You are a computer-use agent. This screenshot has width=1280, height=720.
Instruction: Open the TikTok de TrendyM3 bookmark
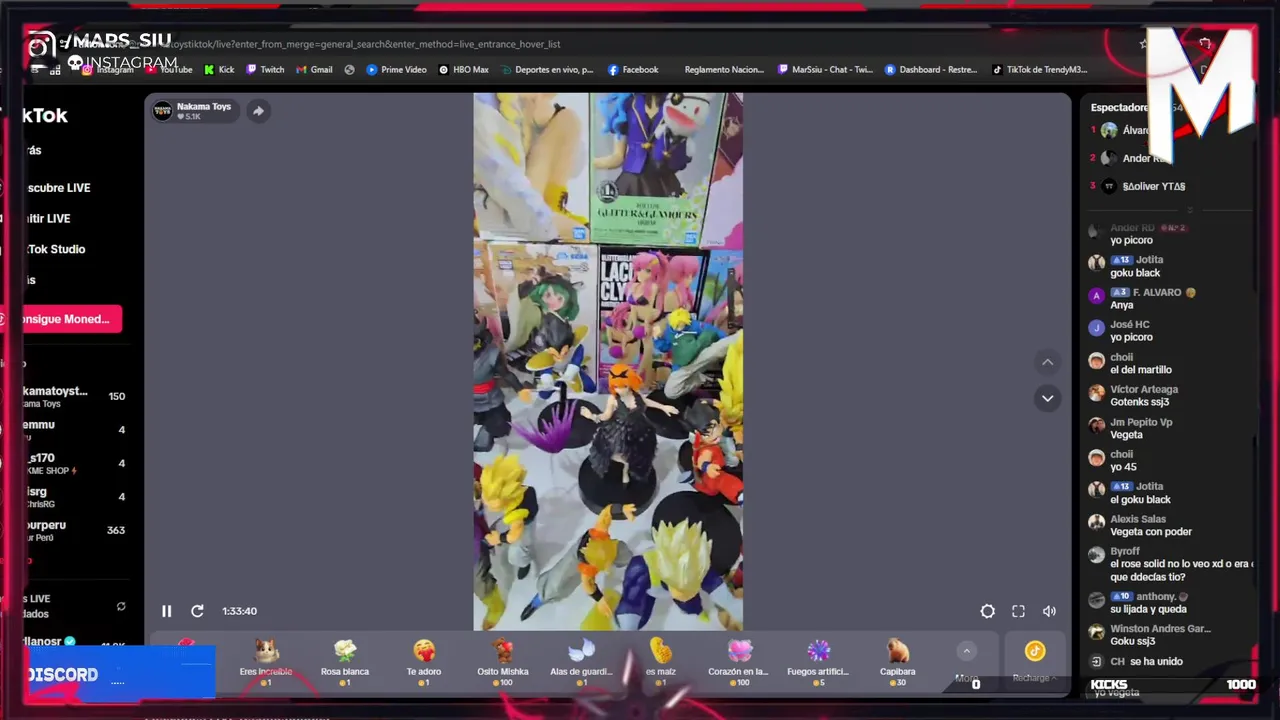pyautogui.click(x=1039, y=70)
